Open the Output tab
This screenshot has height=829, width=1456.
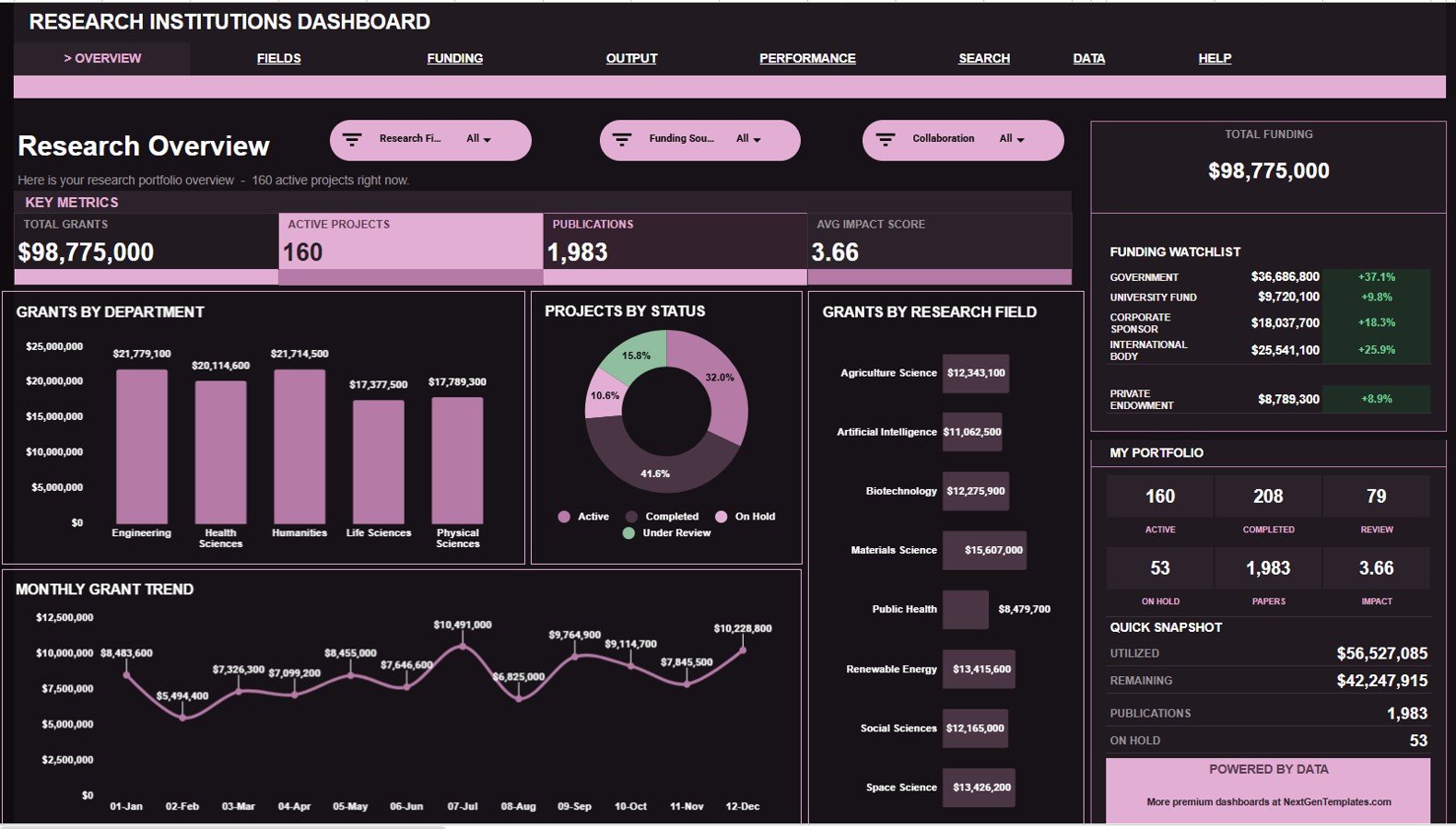631,58
